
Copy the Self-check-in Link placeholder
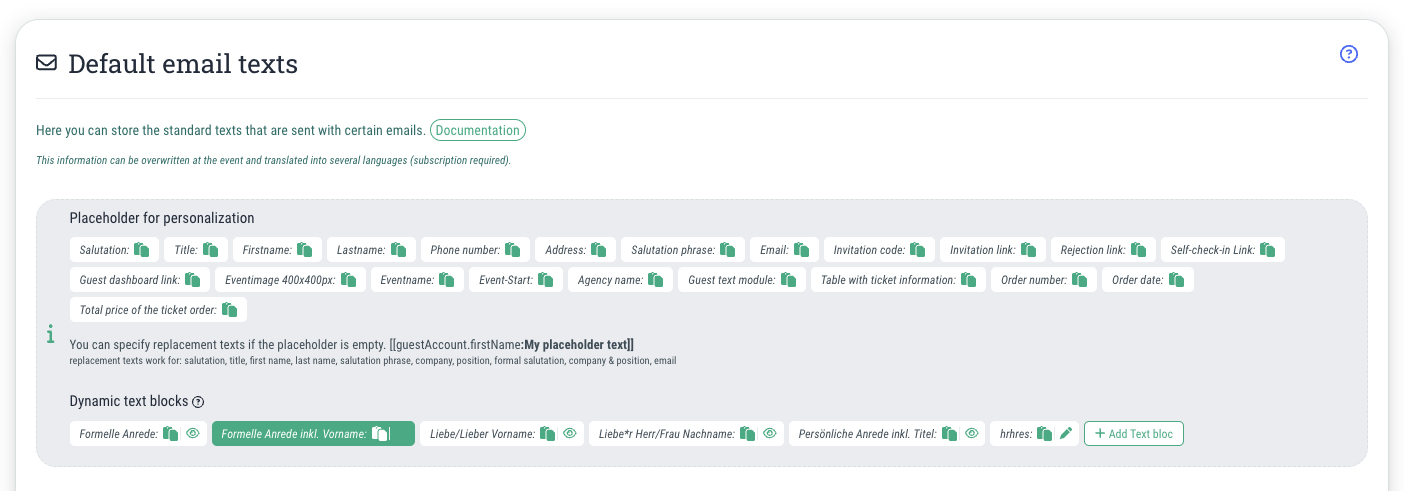[x=1268, y=250]
